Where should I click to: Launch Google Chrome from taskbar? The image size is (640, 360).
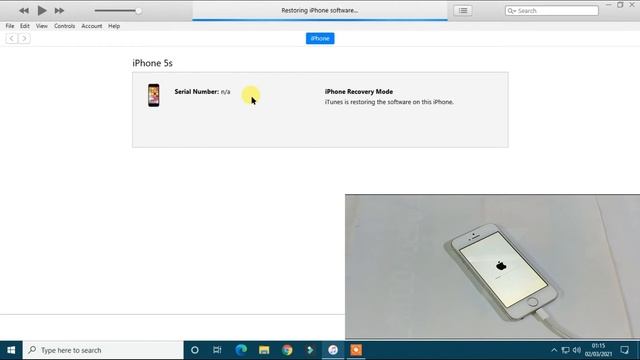287,350
